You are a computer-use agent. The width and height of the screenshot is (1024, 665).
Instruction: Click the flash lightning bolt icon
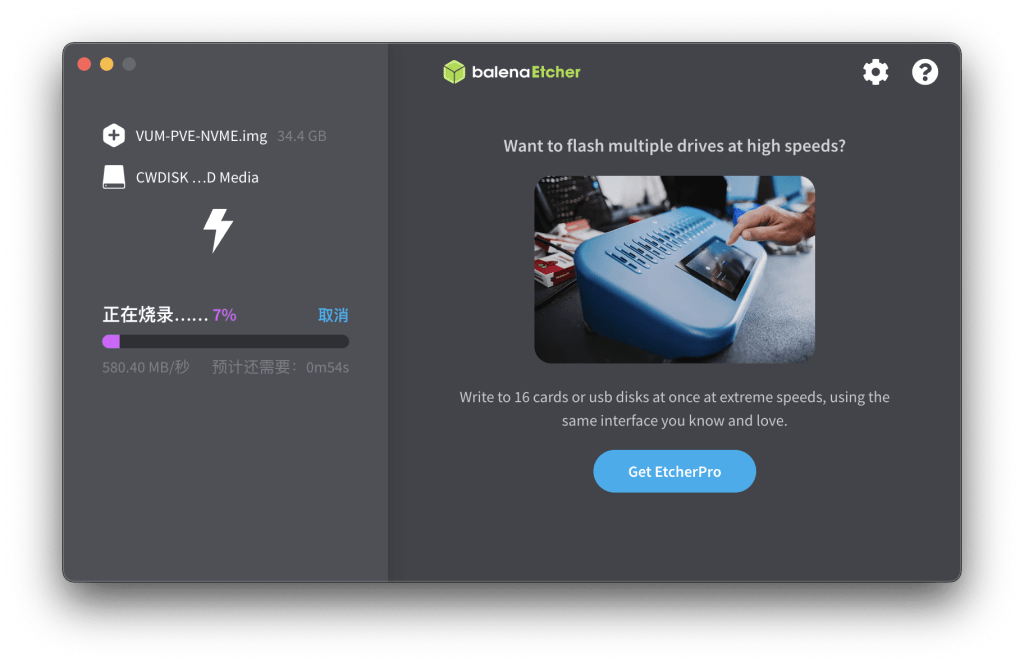[x=218, y=230]
